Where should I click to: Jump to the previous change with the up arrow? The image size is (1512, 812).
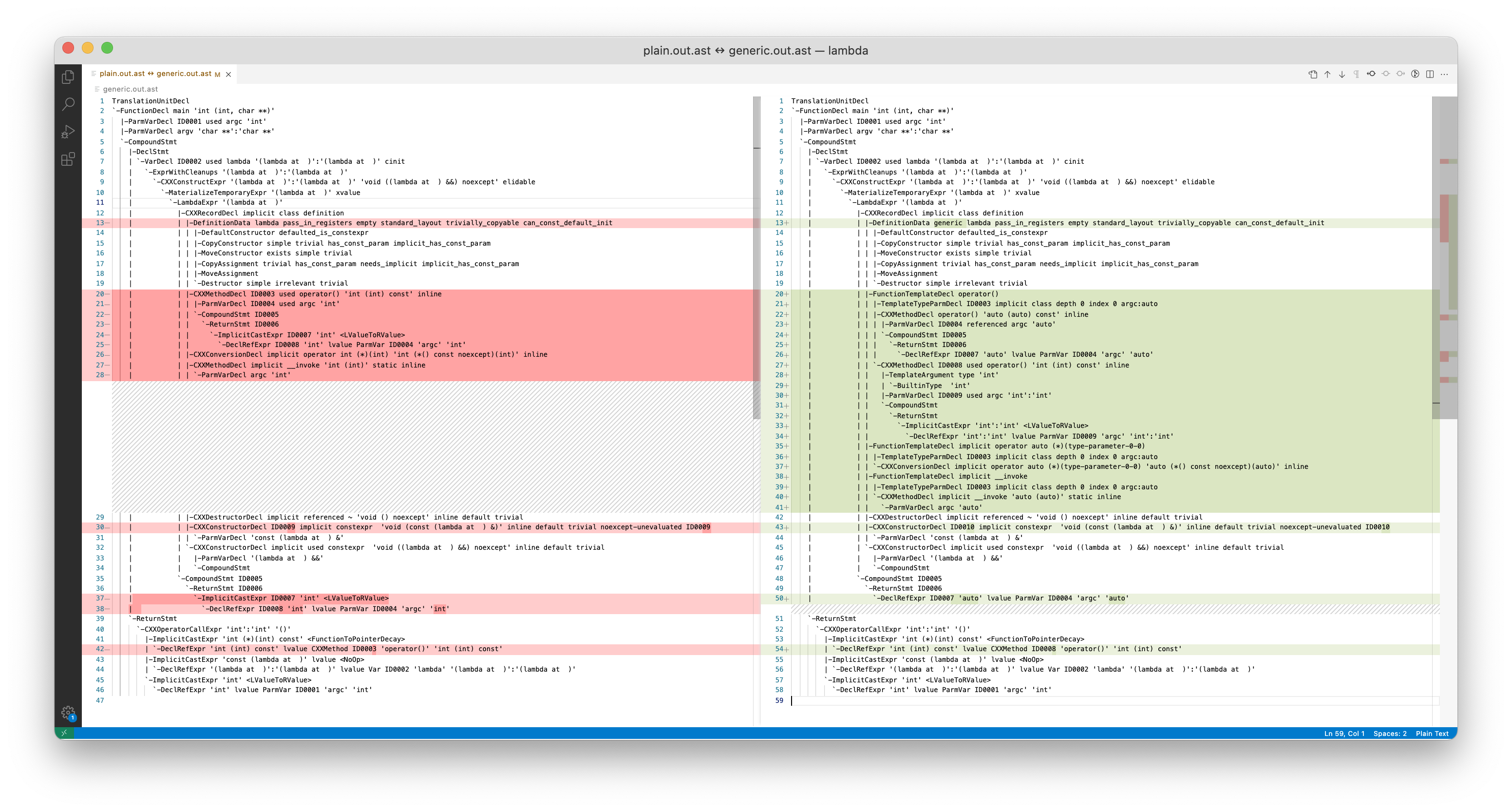[1328, 75]
